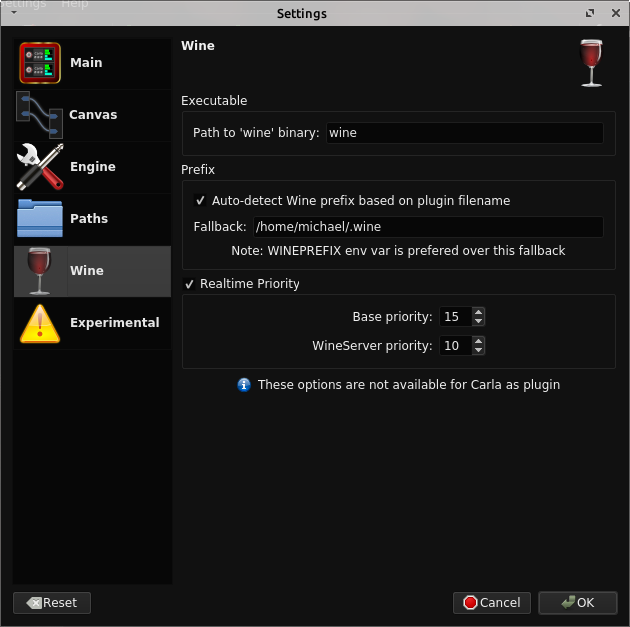The height and width of the screenshot is (627, 630).
Task: Click the Paths folder icon
Action: [x=40, y=218]
